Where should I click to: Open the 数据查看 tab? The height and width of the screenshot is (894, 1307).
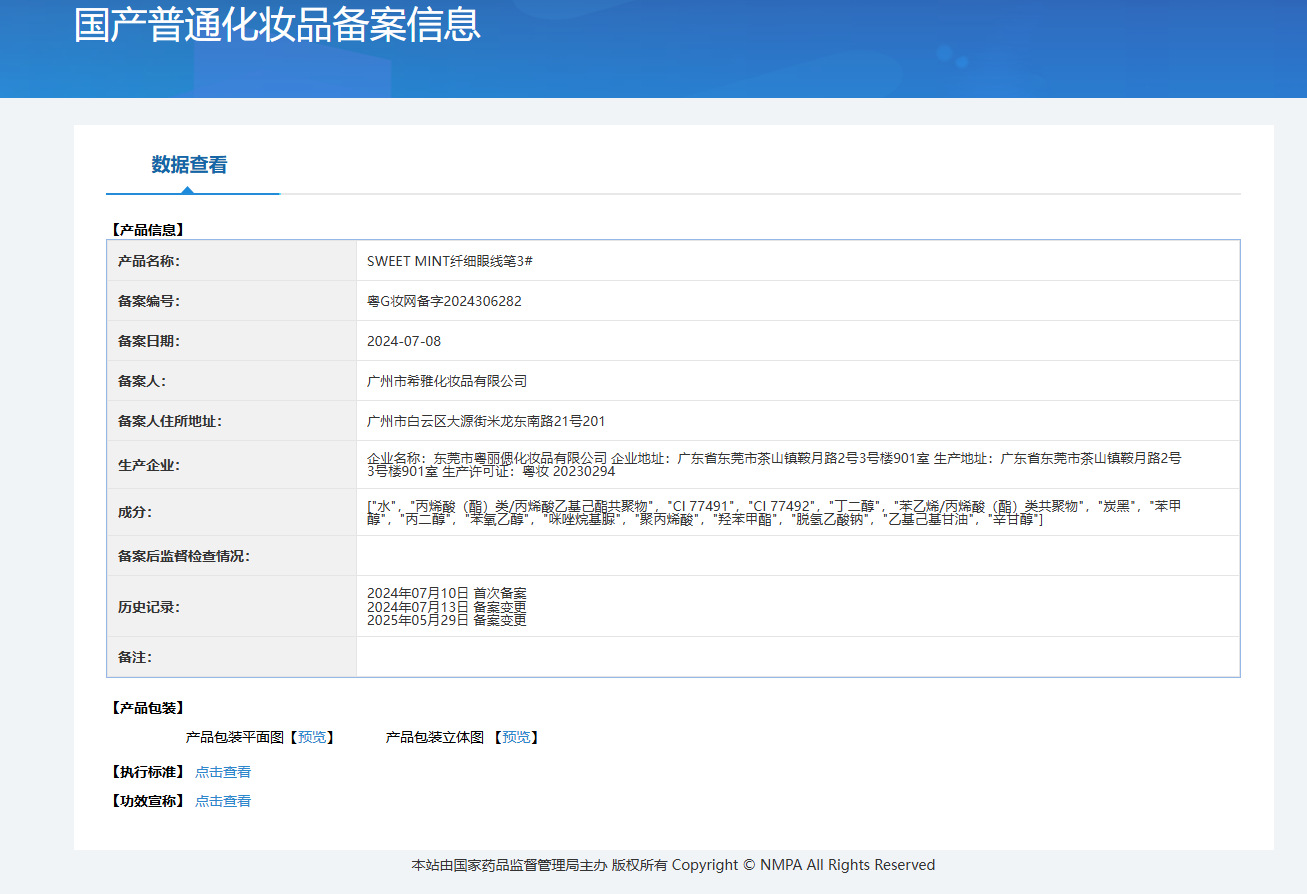[190, 165]
